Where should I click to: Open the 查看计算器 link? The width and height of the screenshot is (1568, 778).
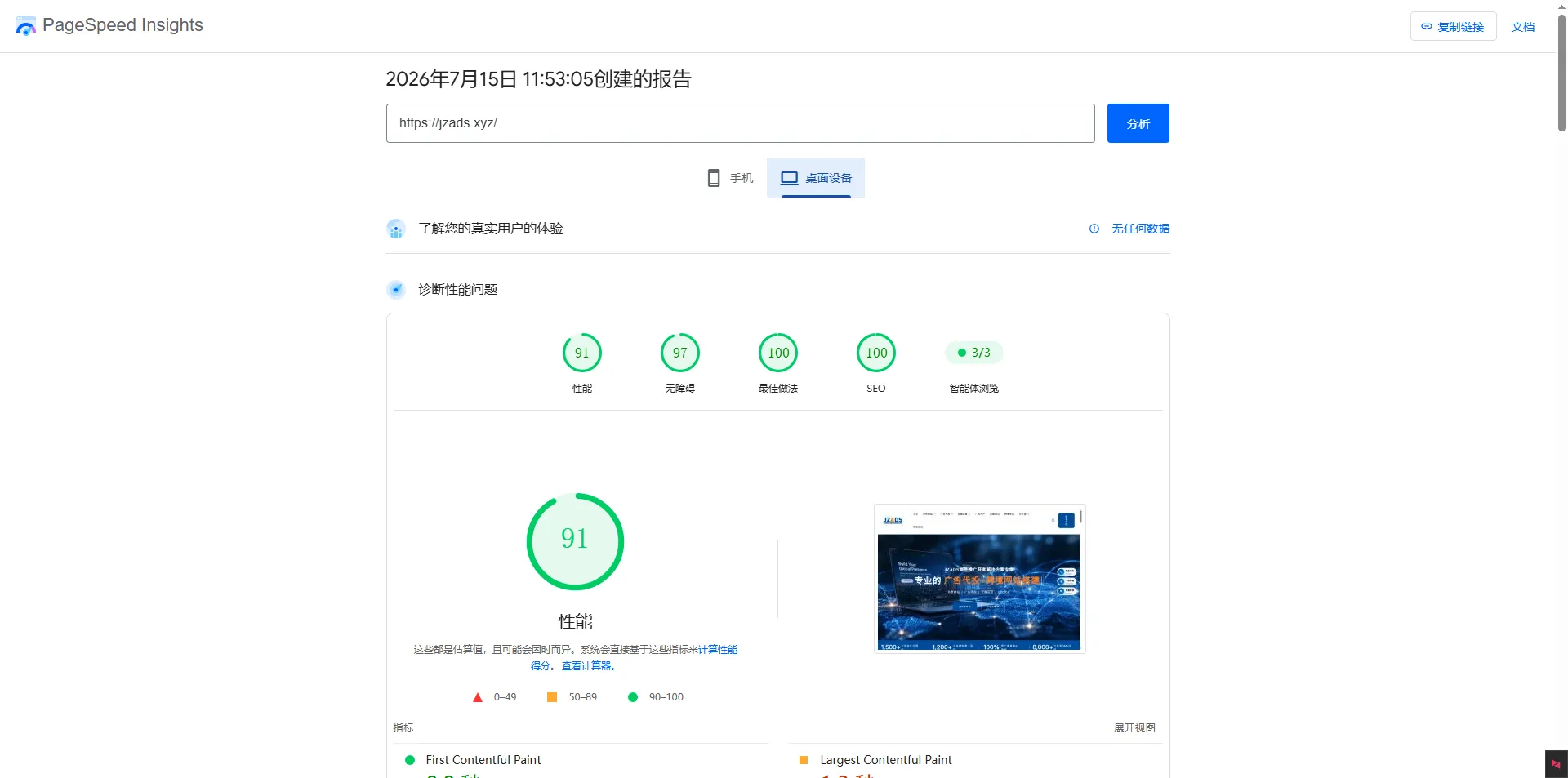(x=586, y=666)
